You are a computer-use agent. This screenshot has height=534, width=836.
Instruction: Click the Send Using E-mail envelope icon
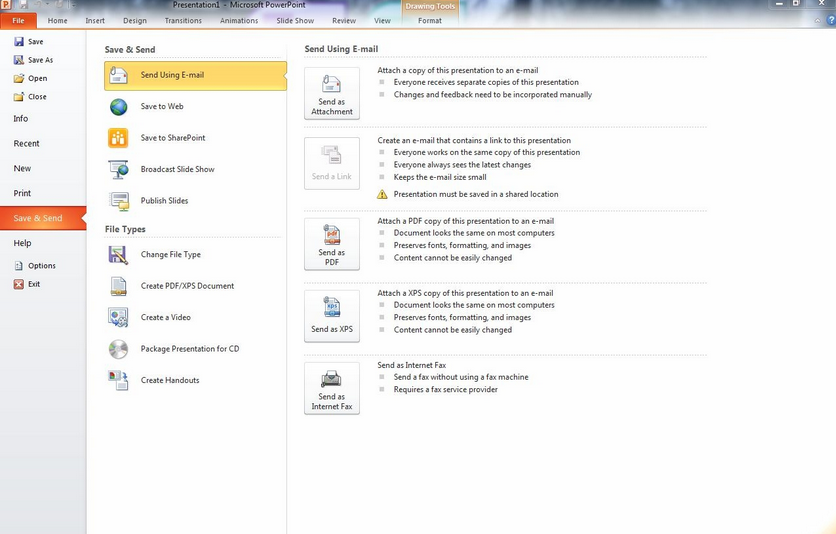pos(118,75)
